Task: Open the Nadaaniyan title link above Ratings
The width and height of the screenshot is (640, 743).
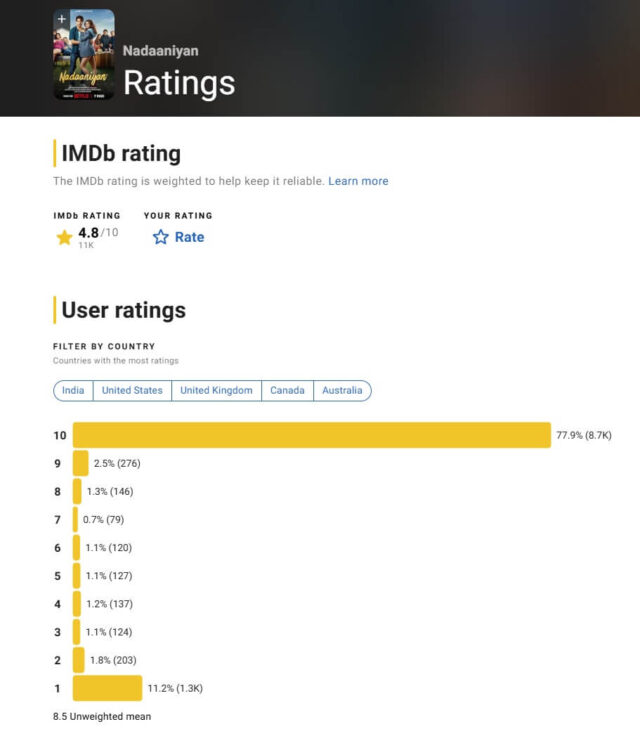Action: [x=158, y=50]
